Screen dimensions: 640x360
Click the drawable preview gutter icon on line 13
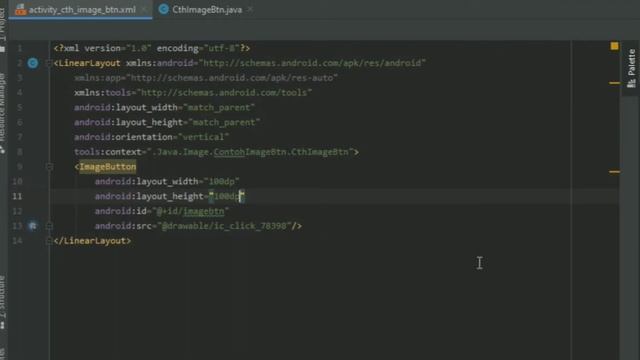33,226
